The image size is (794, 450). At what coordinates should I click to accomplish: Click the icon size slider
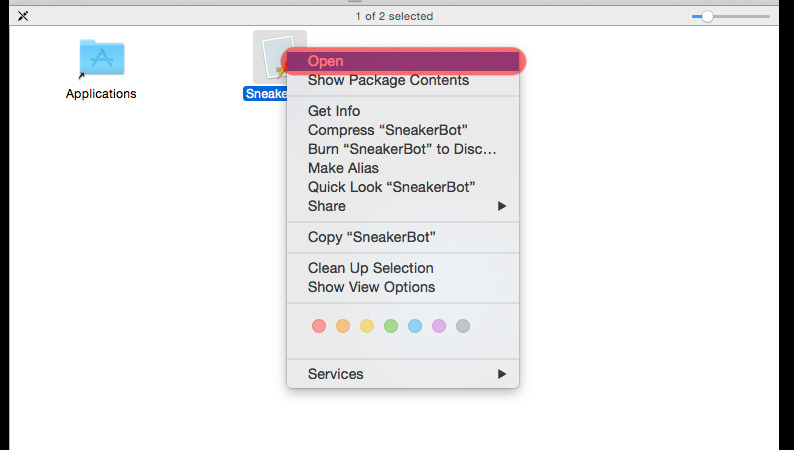732,17
